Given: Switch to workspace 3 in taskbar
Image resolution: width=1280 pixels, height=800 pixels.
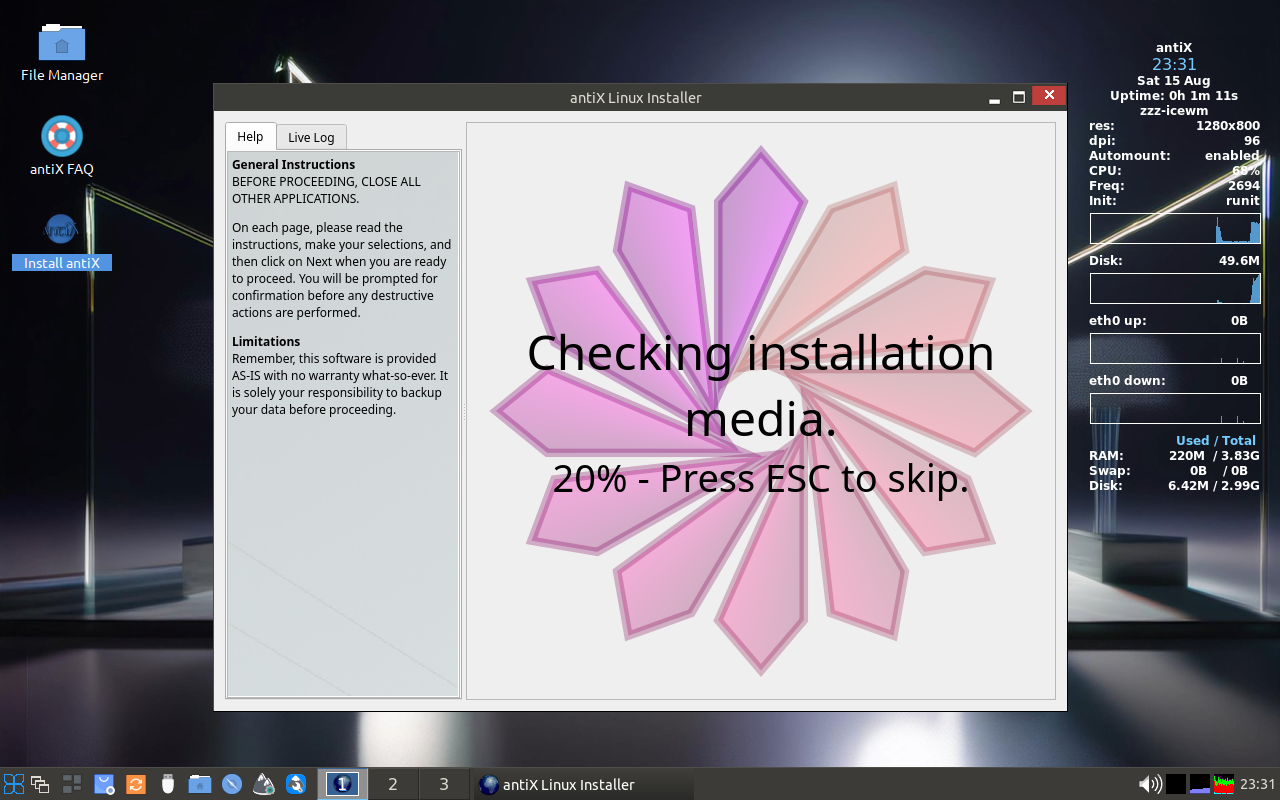Looking at the screenshot, I should (444, 784).
